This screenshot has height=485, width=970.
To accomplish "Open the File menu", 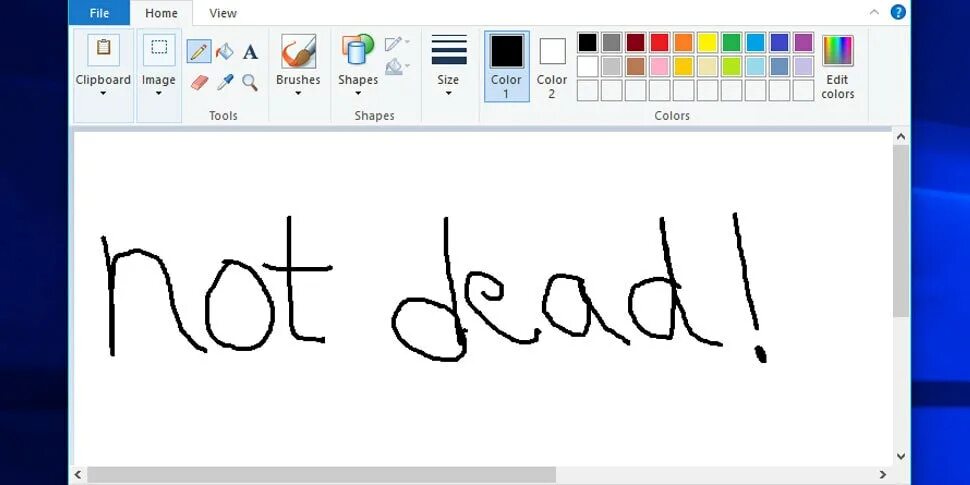I will tap(99, 13).
